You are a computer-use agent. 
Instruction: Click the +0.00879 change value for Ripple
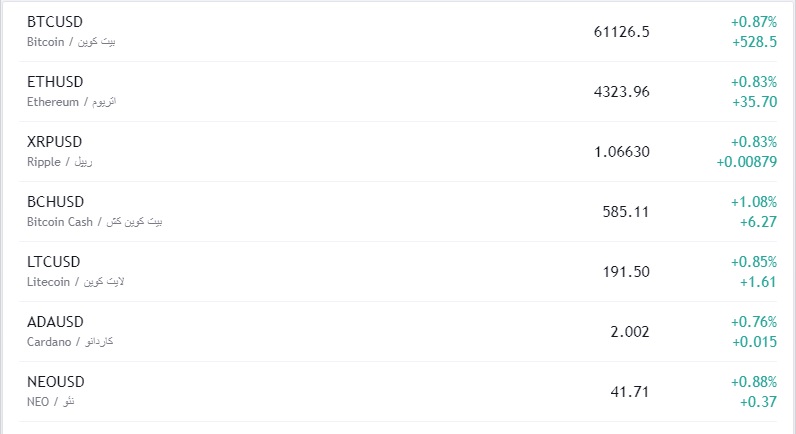[746, 161]
